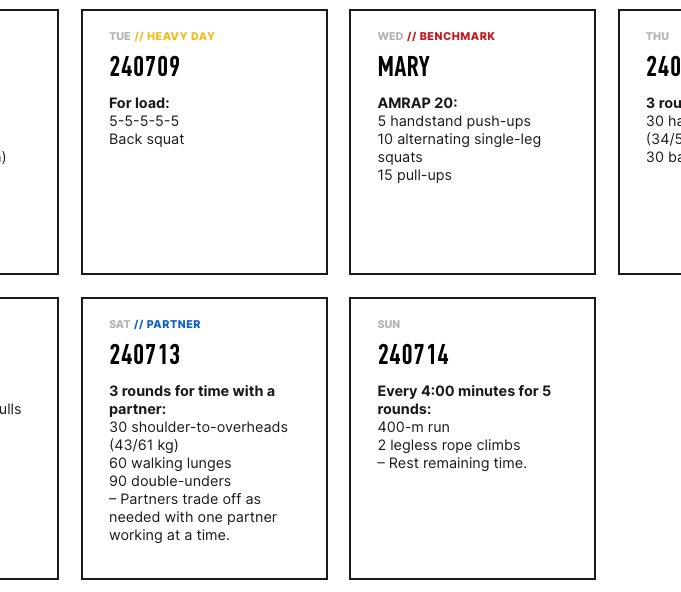Click the 'AMRAP 20:' heading
The height and width of the screenshot is (592, 681).
pos(417,103)
